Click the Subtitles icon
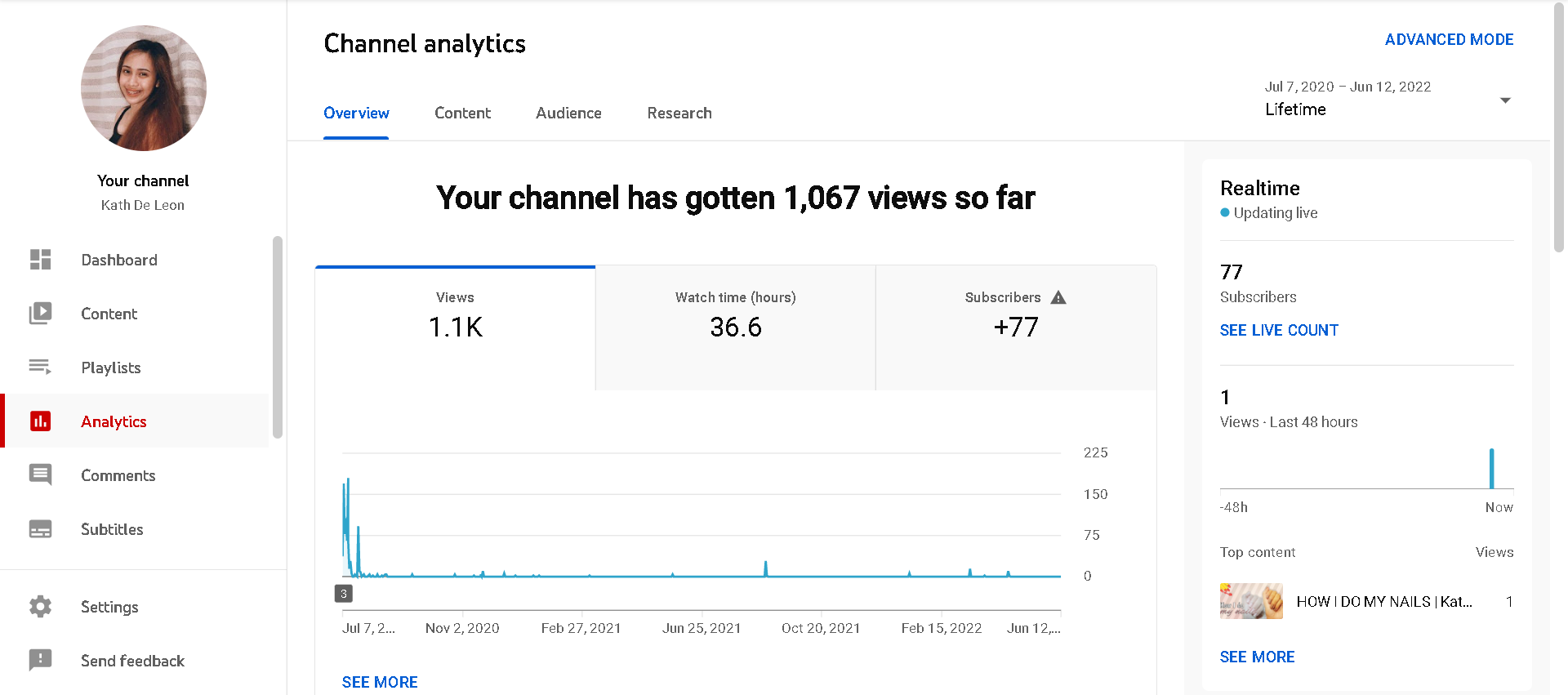 pos(40,529)
